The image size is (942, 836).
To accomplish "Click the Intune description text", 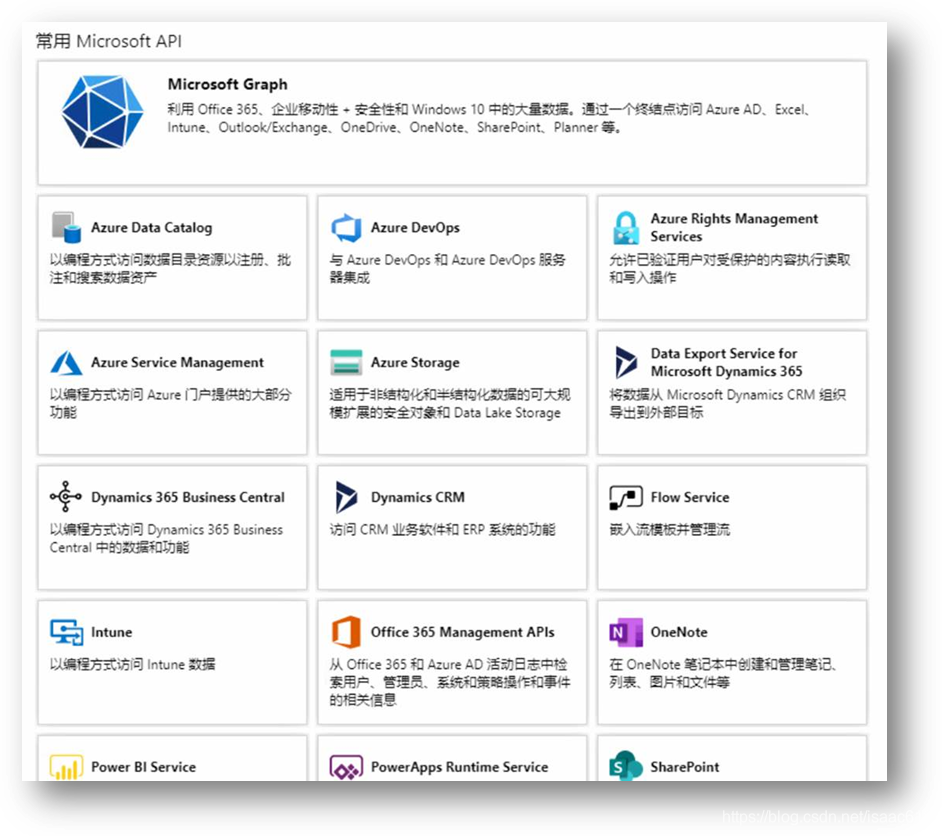I will coord(133,664).
